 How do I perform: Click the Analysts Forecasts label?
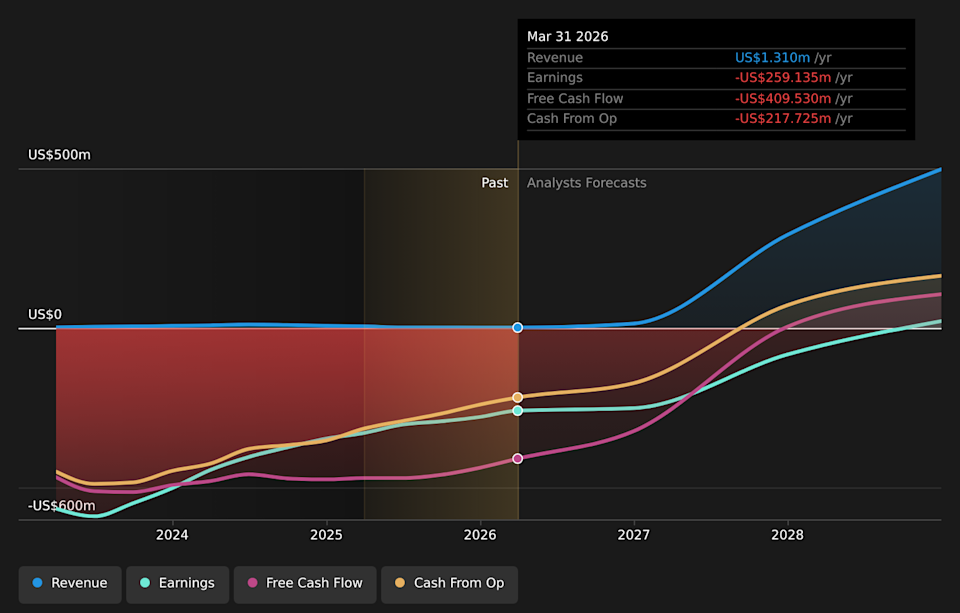coord(587,183)
